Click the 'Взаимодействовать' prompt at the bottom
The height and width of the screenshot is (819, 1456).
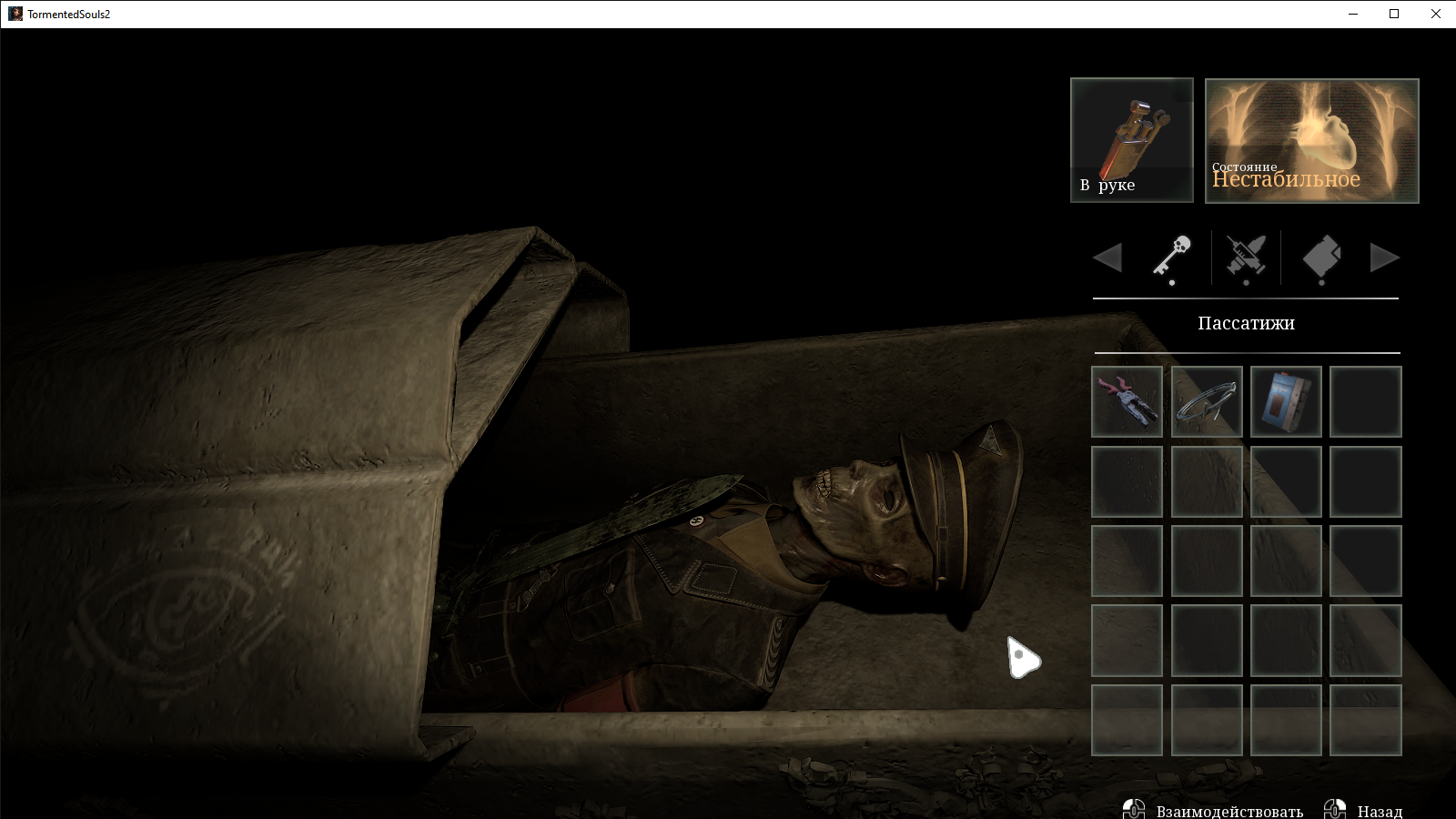1229,811
